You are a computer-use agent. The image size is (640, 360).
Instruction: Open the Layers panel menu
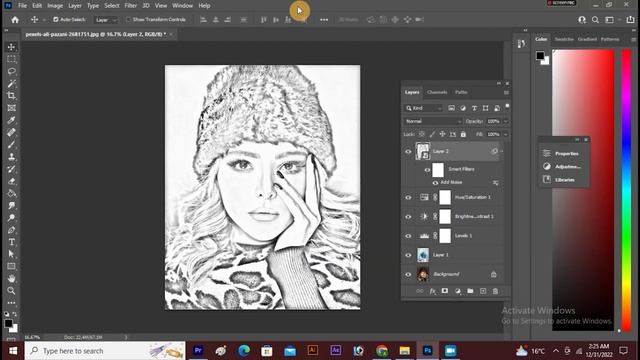coord(506,93)
